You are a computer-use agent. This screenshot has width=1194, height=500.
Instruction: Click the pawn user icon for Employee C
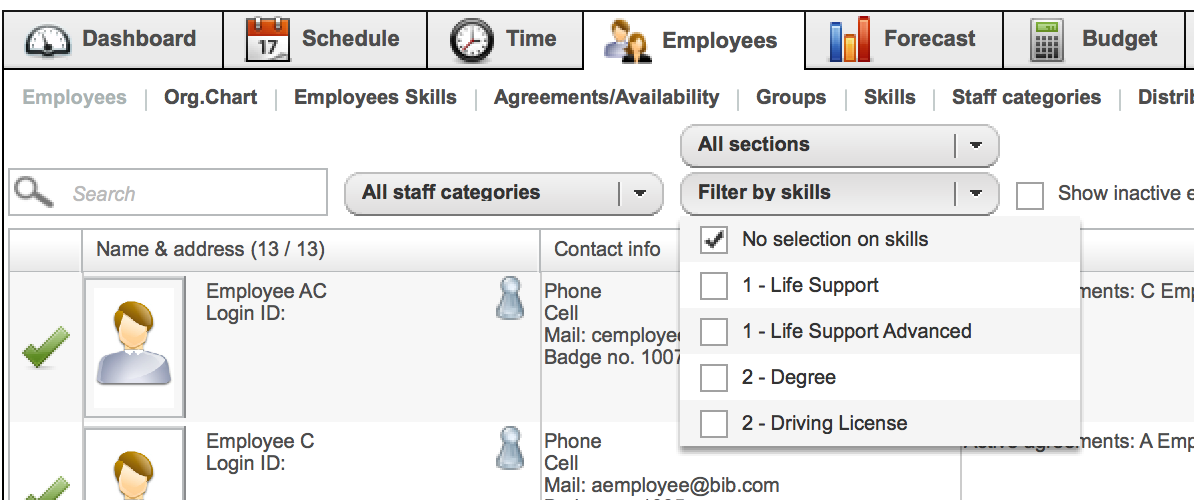coord(509,447)
